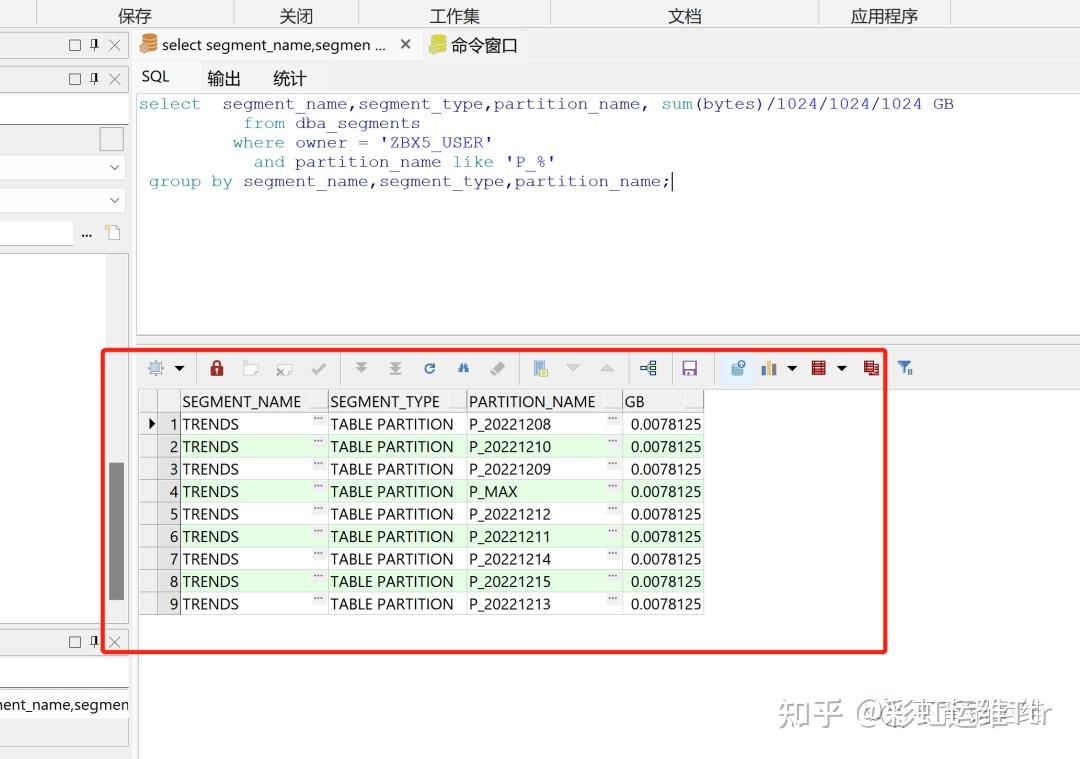
Task: Click the next record down-arrow icon
Action: (x=573, y=368)
